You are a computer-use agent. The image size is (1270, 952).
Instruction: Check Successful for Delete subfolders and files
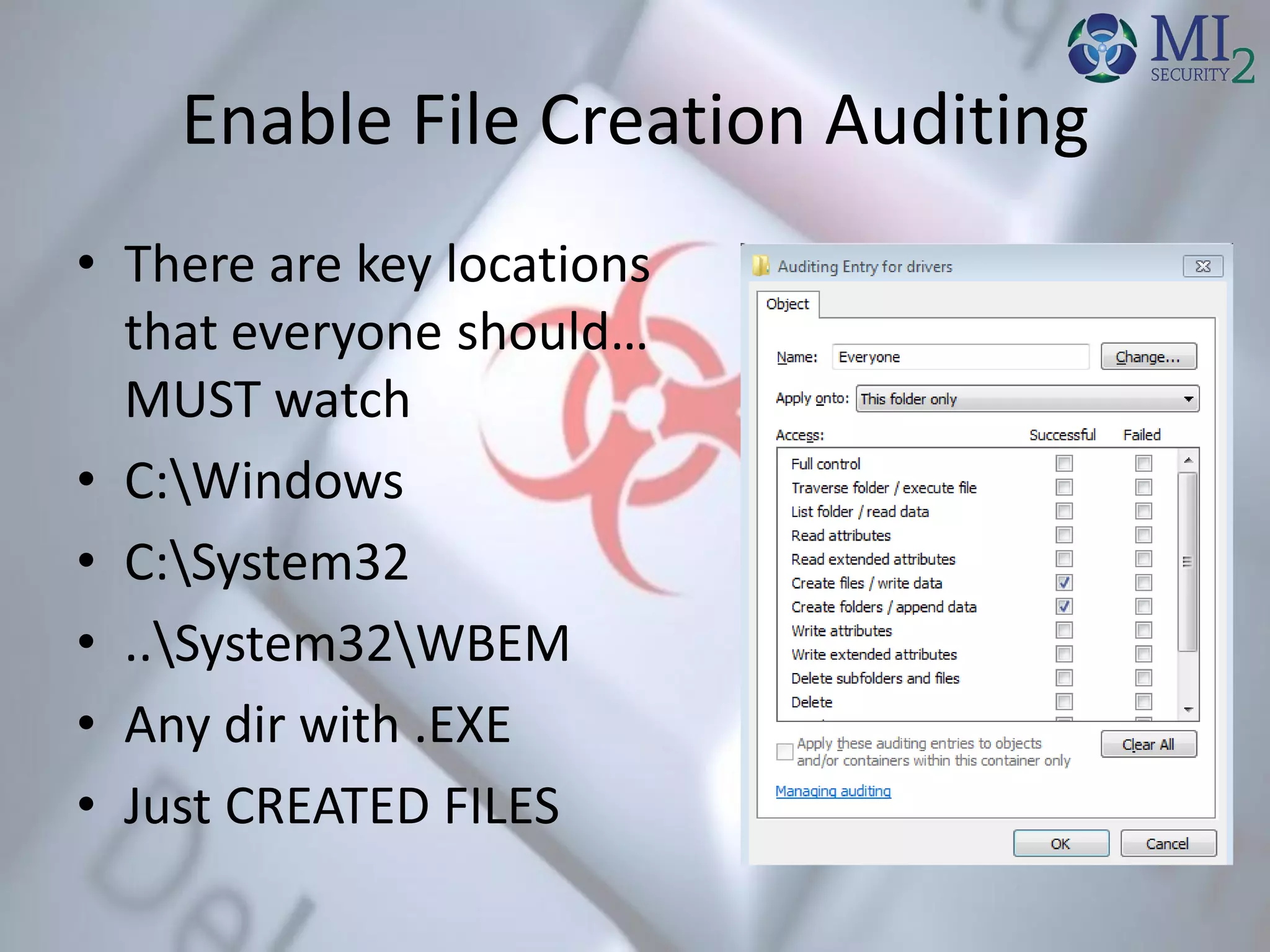(1064, 678)
